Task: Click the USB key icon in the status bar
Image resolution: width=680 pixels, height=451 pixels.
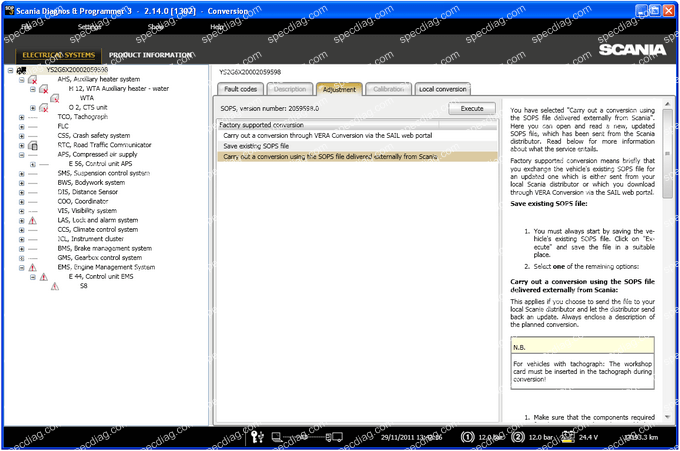Action: point(257,437)
